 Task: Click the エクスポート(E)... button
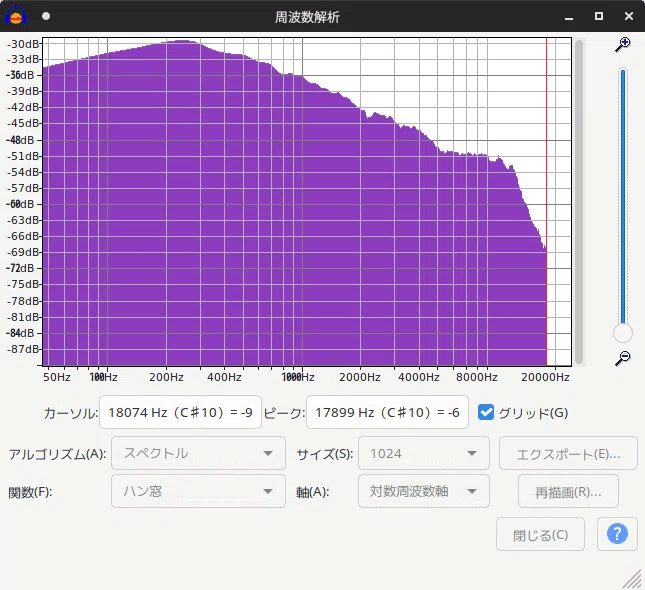click(568, 453)
